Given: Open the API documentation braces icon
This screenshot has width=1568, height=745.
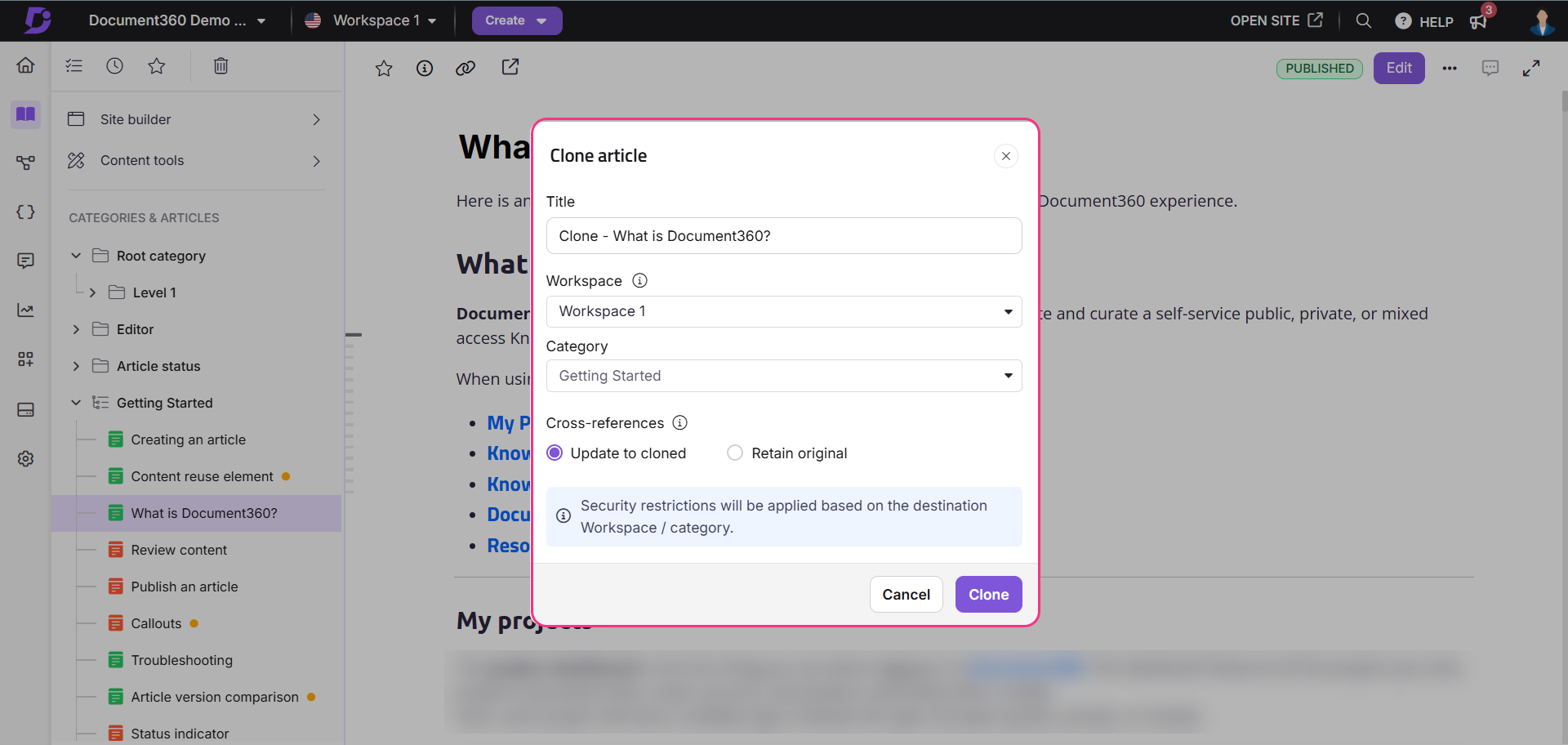Looking at the screenshot, I should [25, 212].
